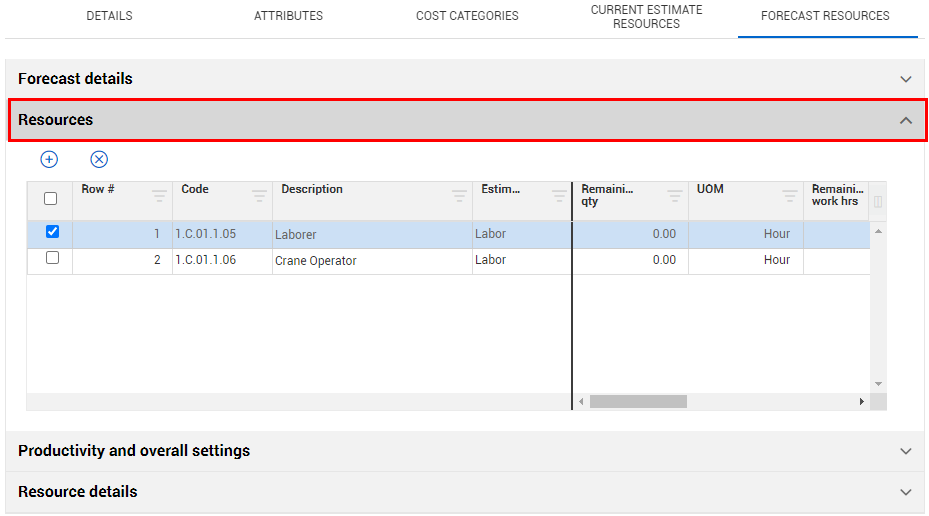Go to Current Estimate Resources tab
The image size is (929, 516).
(x=646, y=17)
